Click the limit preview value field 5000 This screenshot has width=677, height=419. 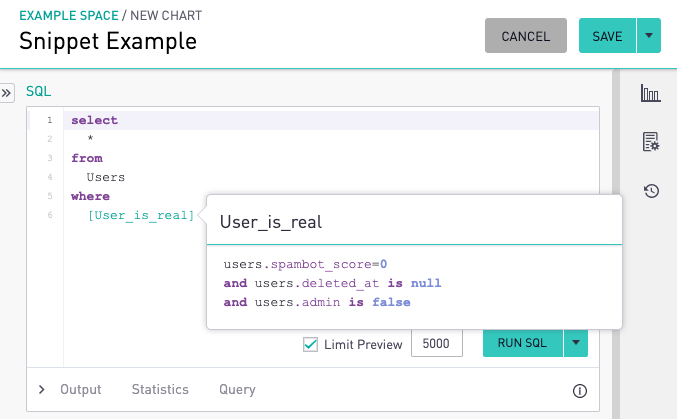[437, 343]
